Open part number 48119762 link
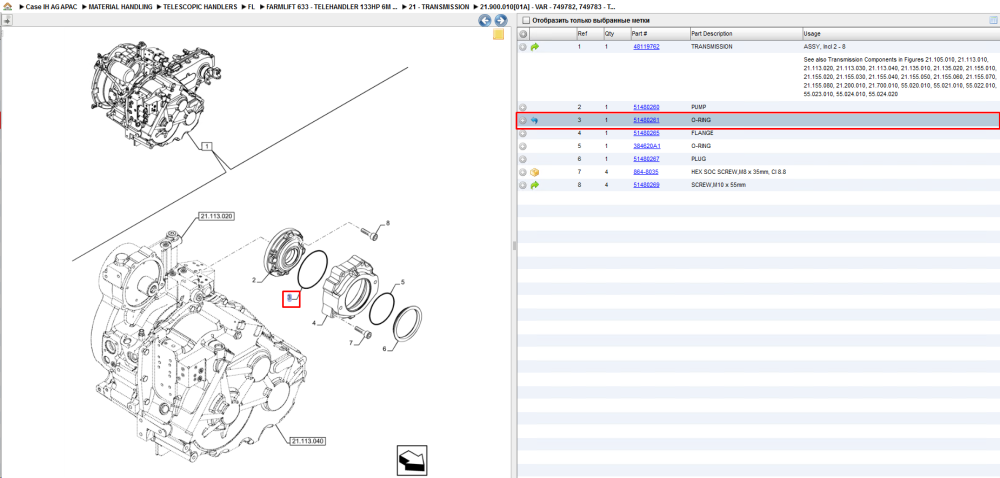Viewport: 1000px width, 478px height. [x=646, y=47]
